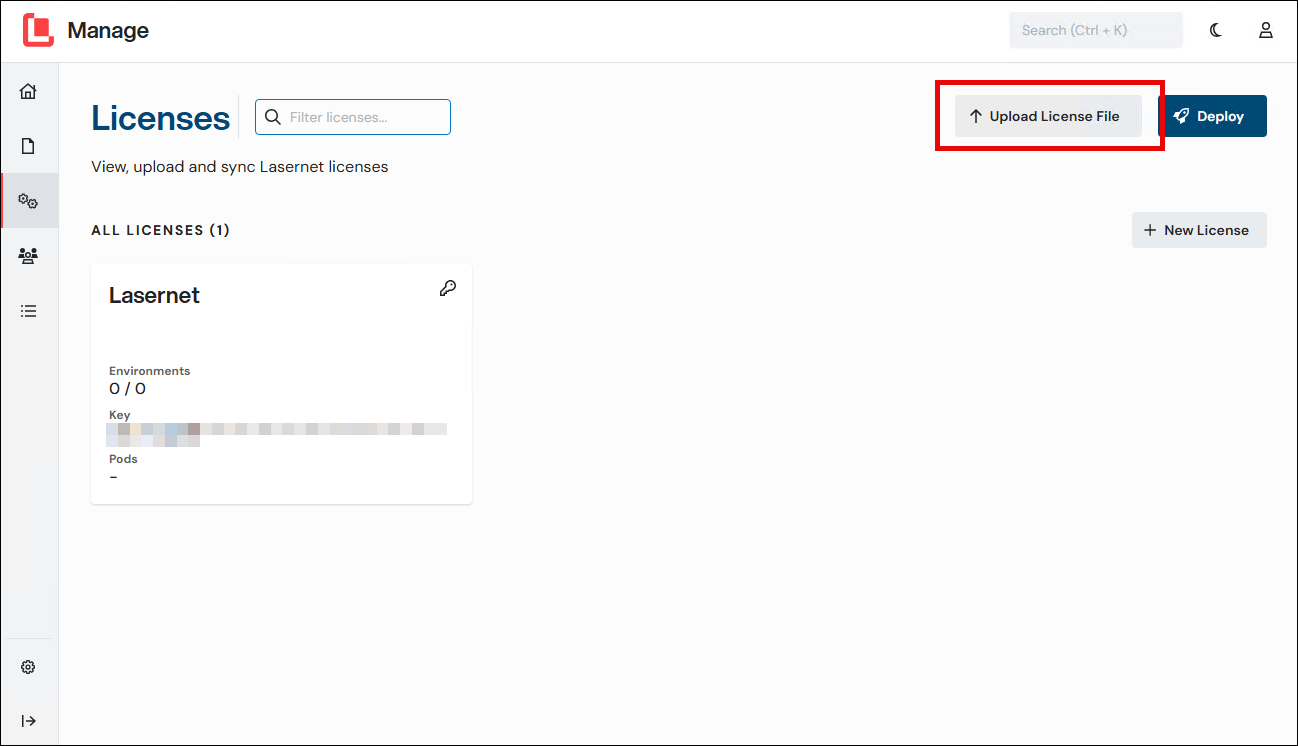
Task: Open the Home page in sidebar
Action: point(28,91)
